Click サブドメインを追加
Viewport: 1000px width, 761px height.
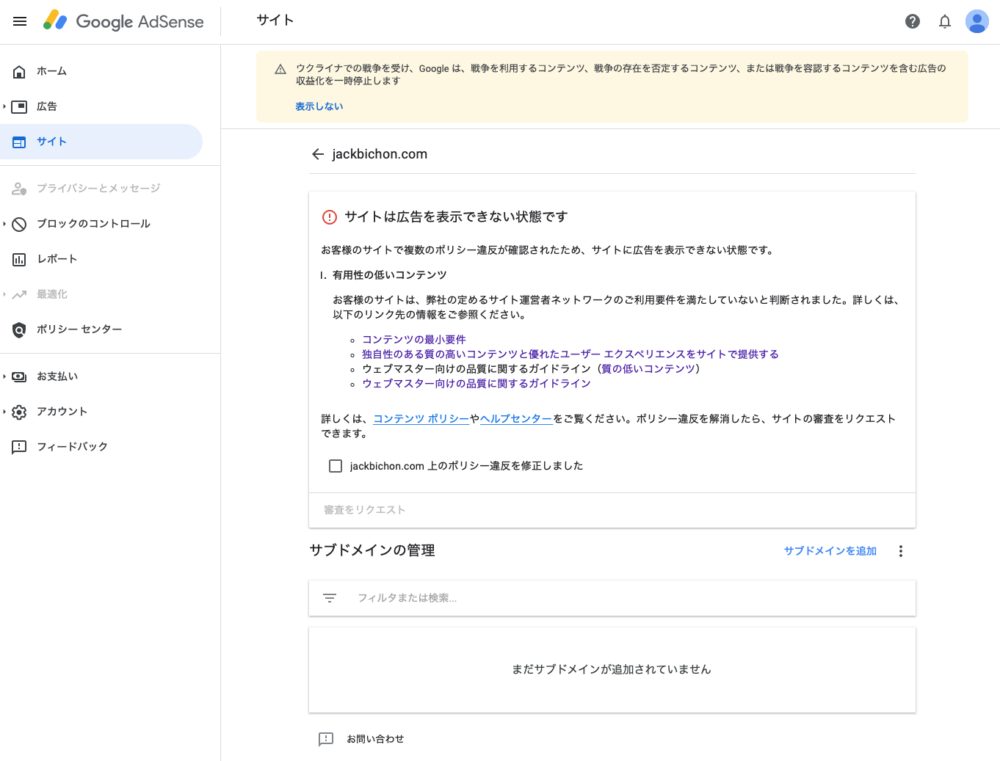pyautogui.click(x=830, y=551)
